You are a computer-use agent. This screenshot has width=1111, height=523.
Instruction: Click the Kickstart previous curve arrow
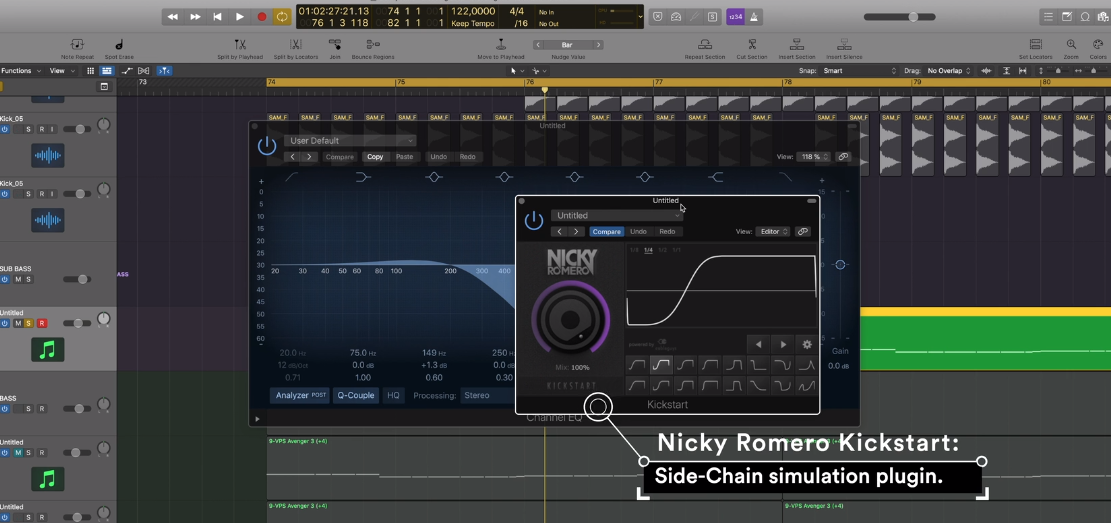[759, 344]
